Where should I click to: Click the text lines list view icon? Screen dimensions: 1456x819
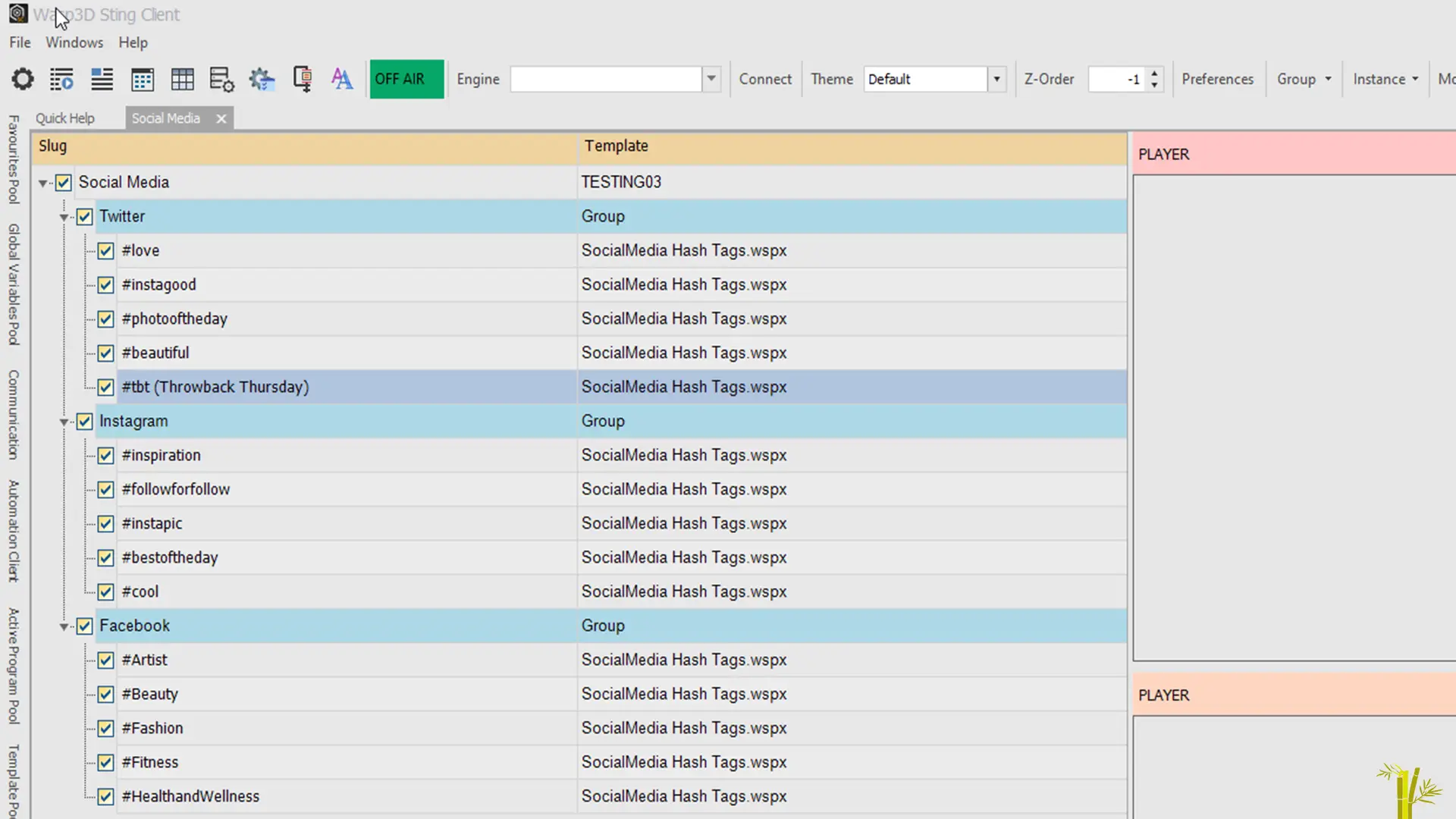[x=102, y=79]
